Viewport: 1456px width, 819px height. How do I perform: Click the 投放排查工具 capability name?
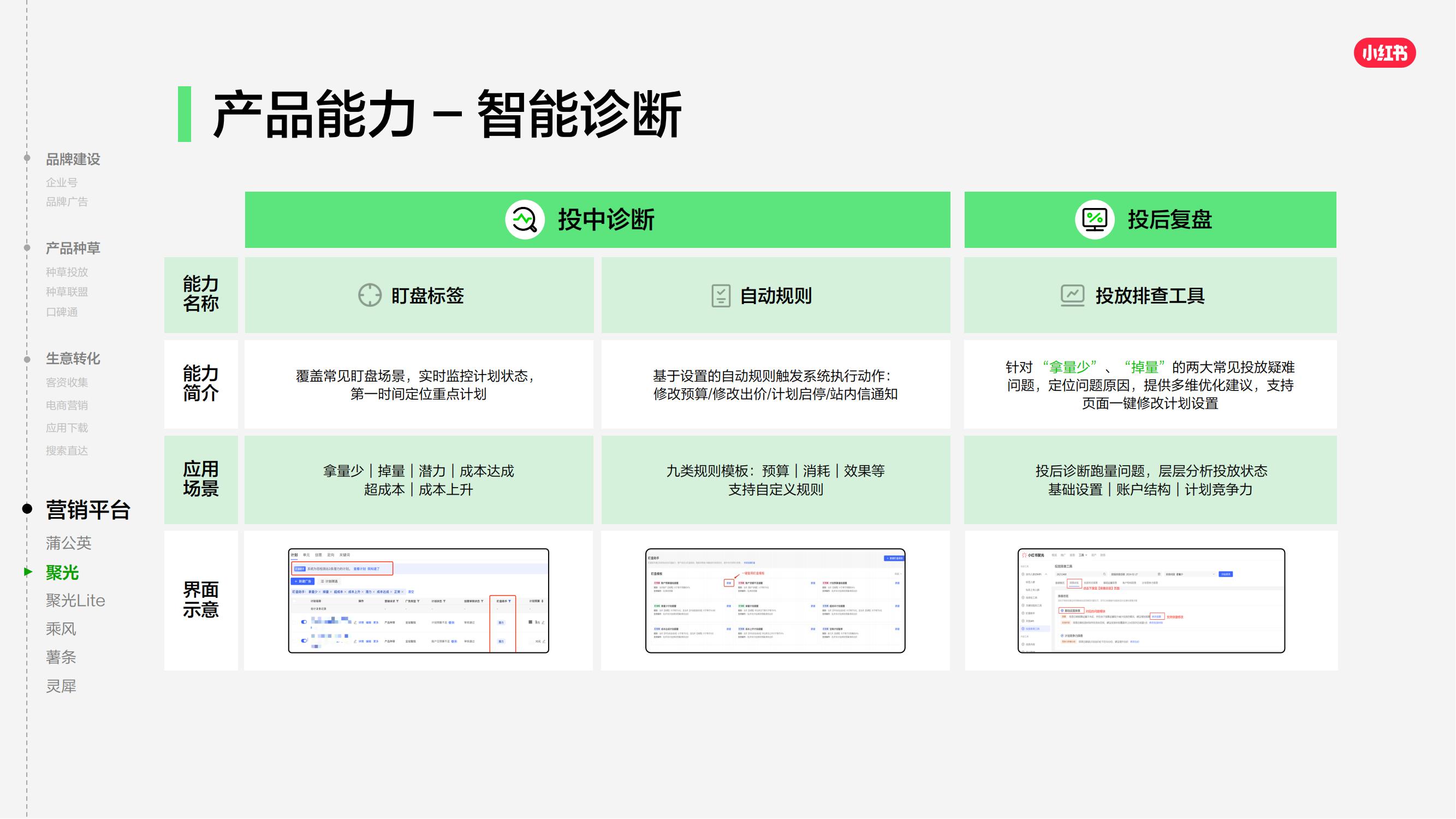pos(1150,295)
